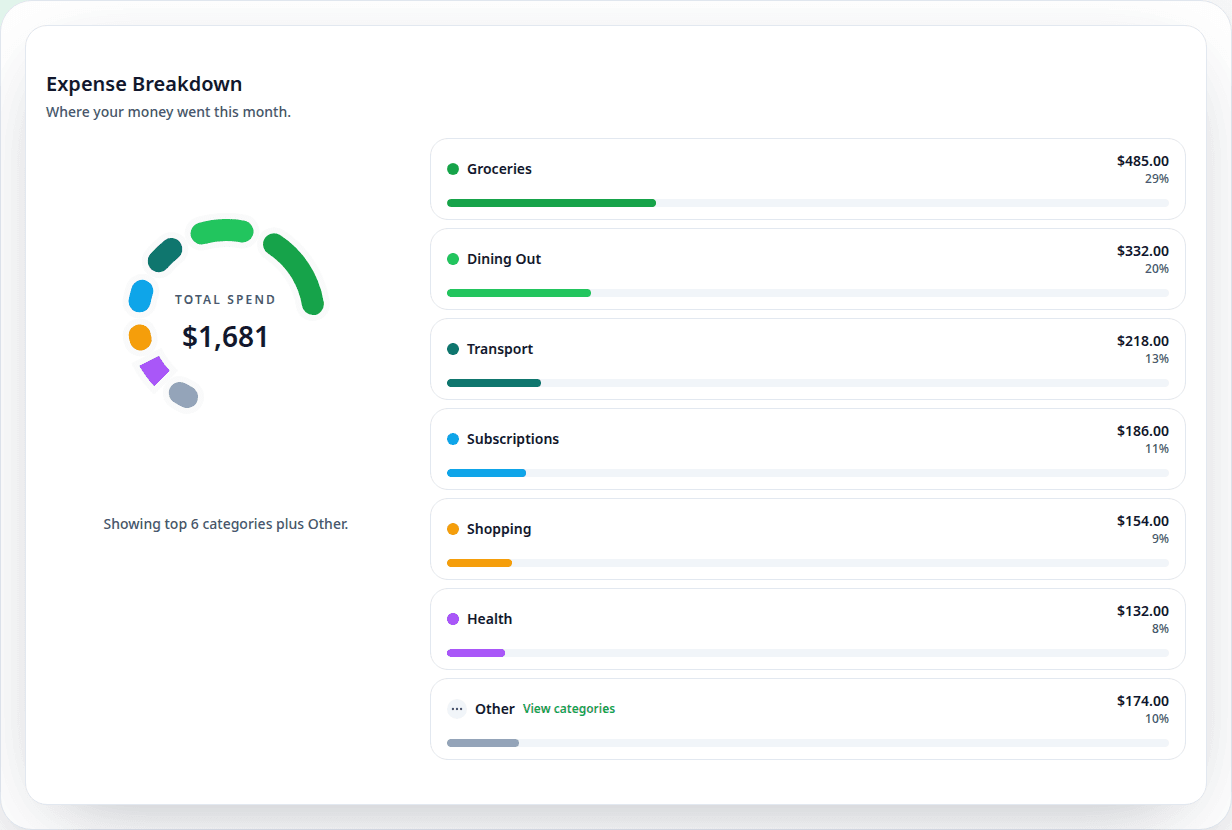1232x830 pixels.
Task: Click the Groceries progress bar fill
Action: [x=551, y=203]
